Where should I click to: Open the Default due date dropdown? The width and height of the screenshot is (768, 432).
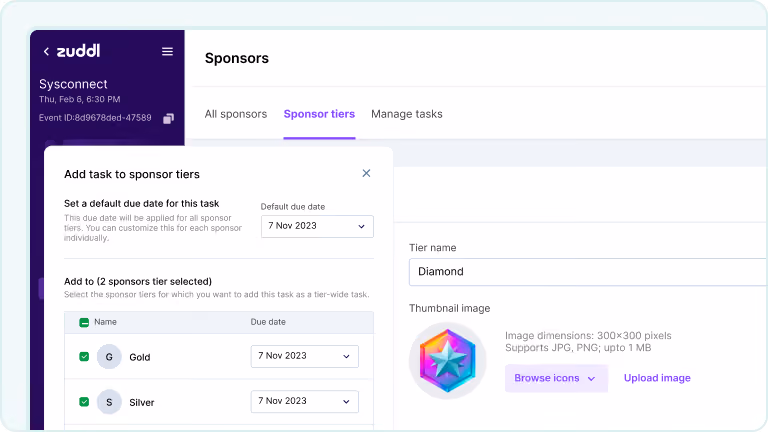coord(317,226)
